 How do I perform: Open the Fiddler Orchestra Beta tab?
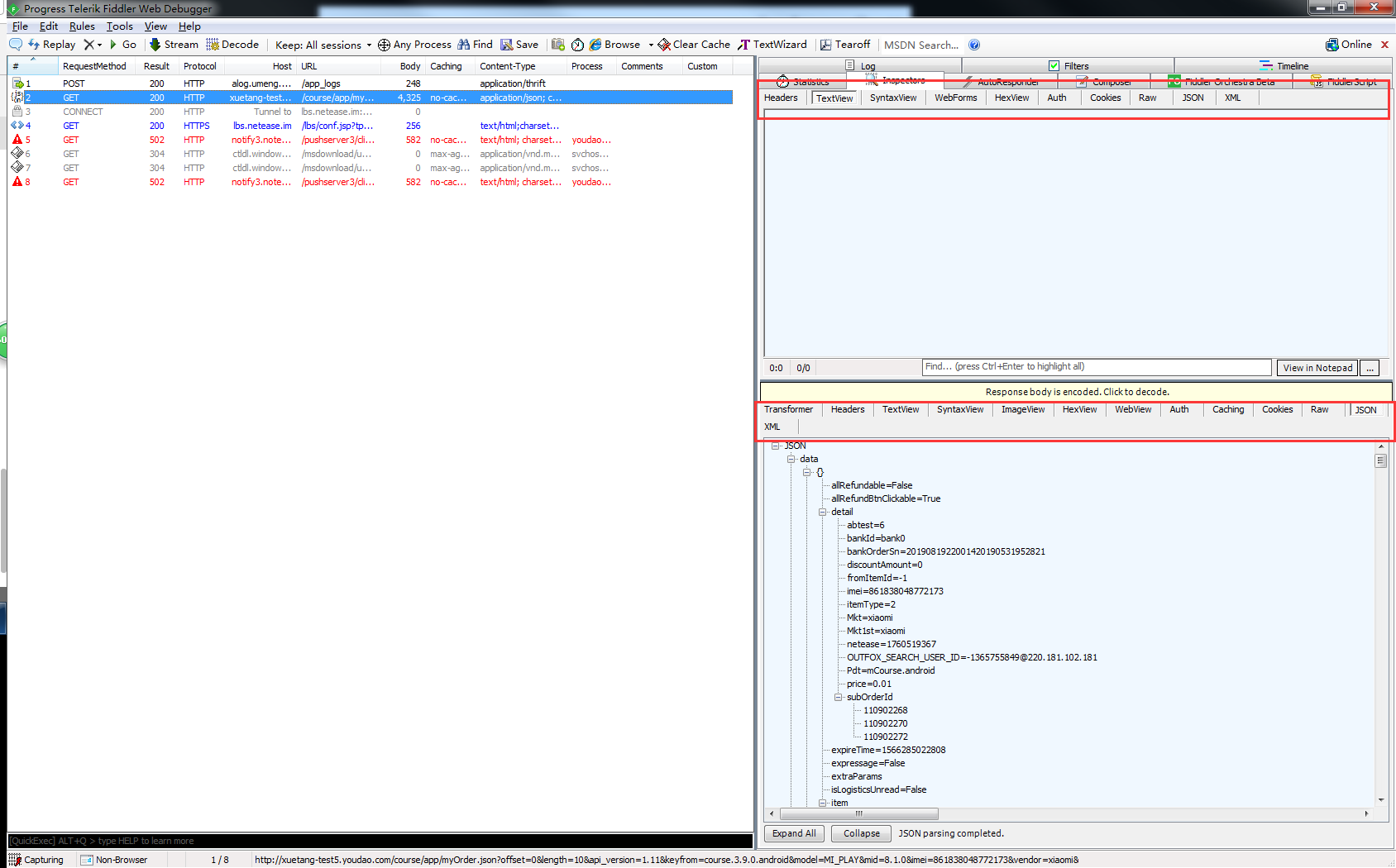pyautogui.click(x=1222, y=81)
